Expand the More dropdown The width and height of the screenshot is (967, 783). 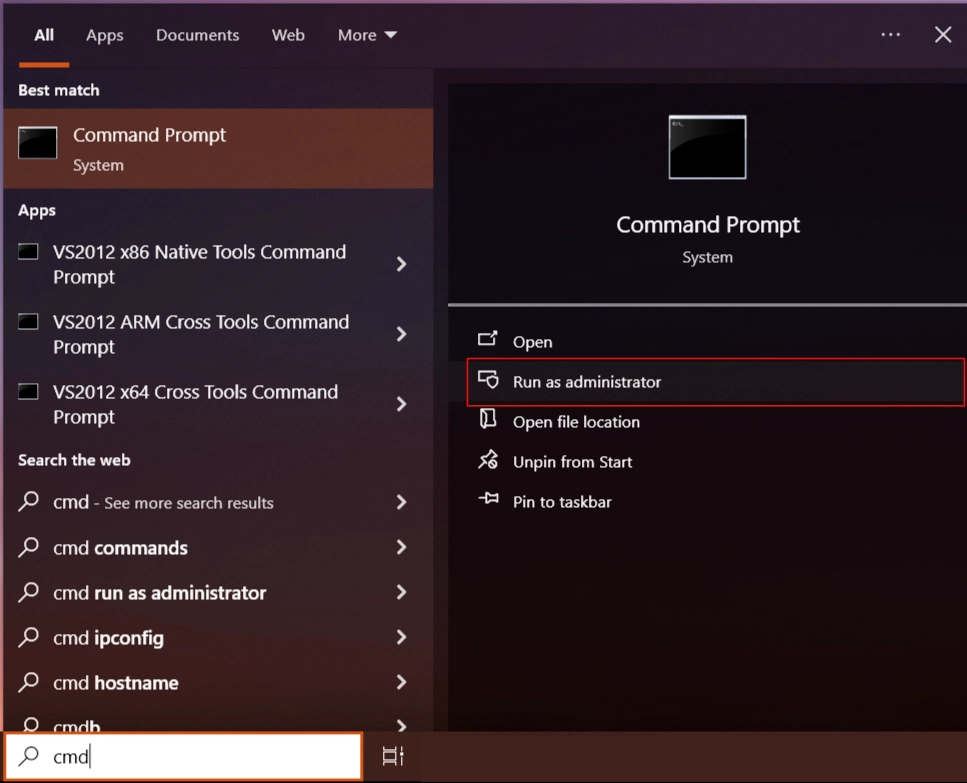[x=367, y=35]
